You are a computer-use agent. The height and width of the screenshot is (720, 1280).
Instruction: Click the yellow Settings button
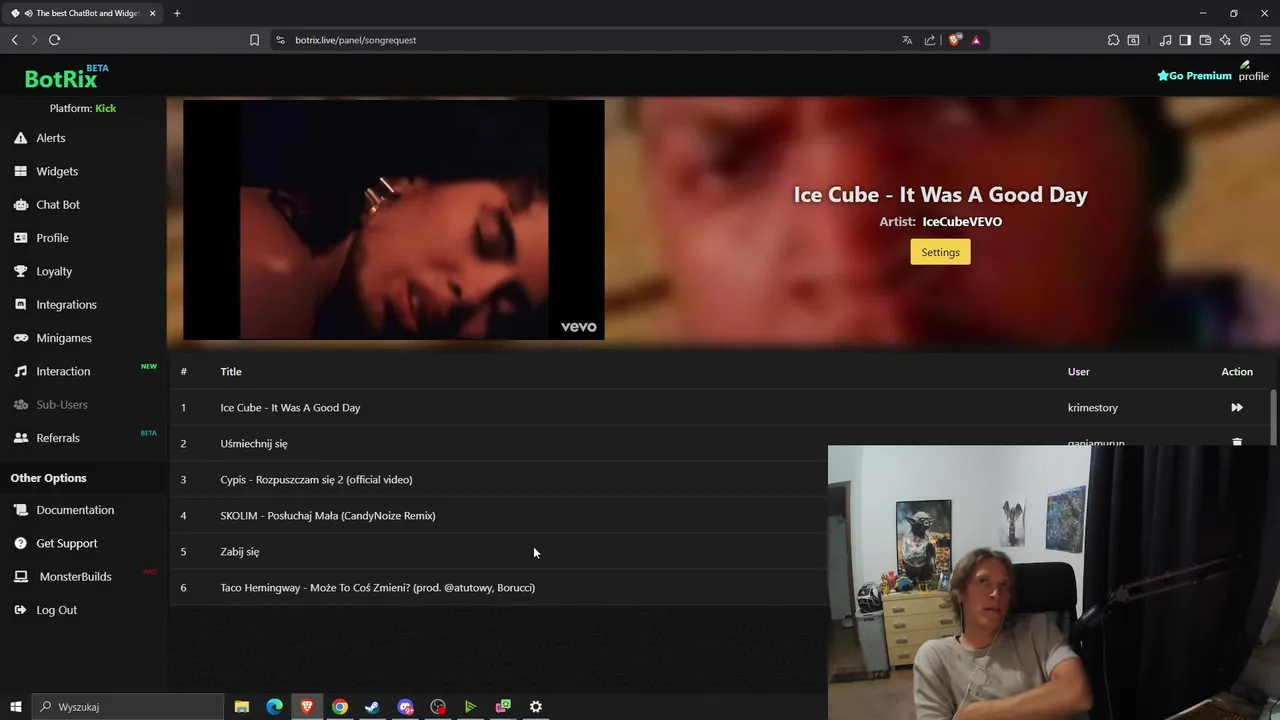[x=940, y=252]
